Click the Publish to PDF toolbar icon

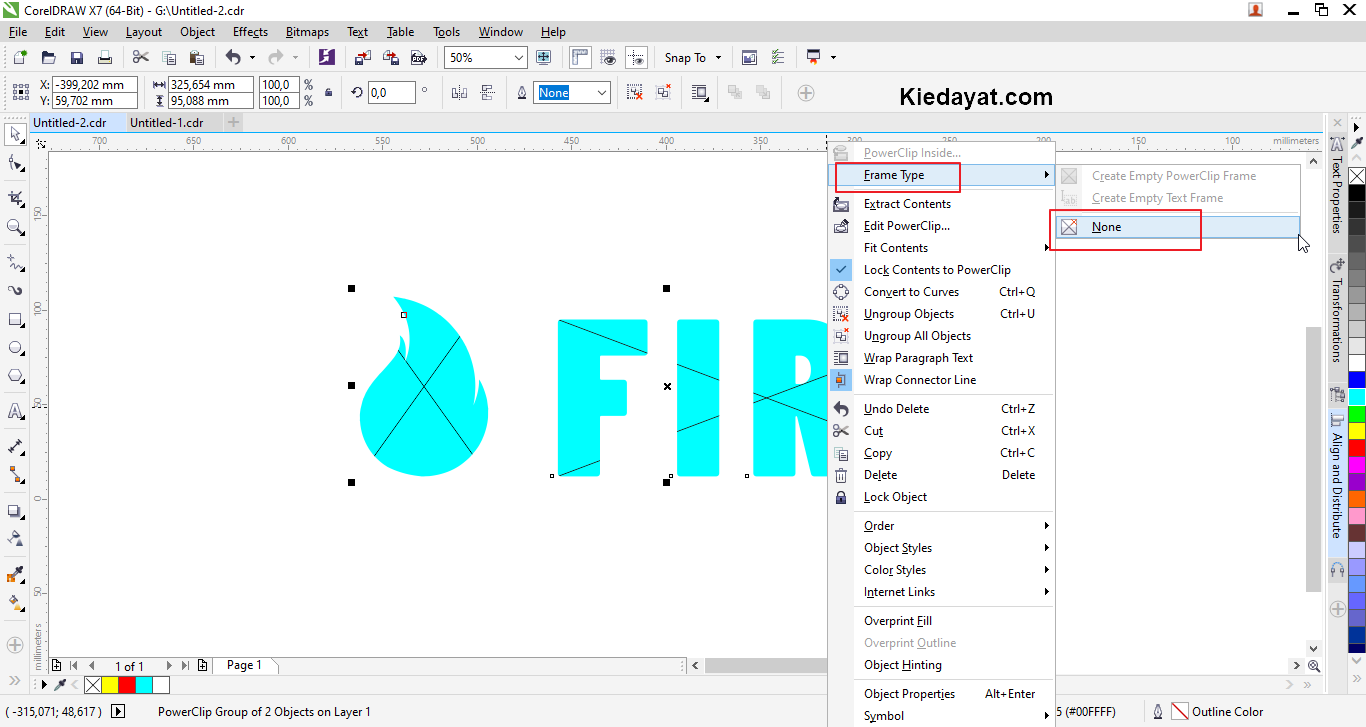[418, 57]
